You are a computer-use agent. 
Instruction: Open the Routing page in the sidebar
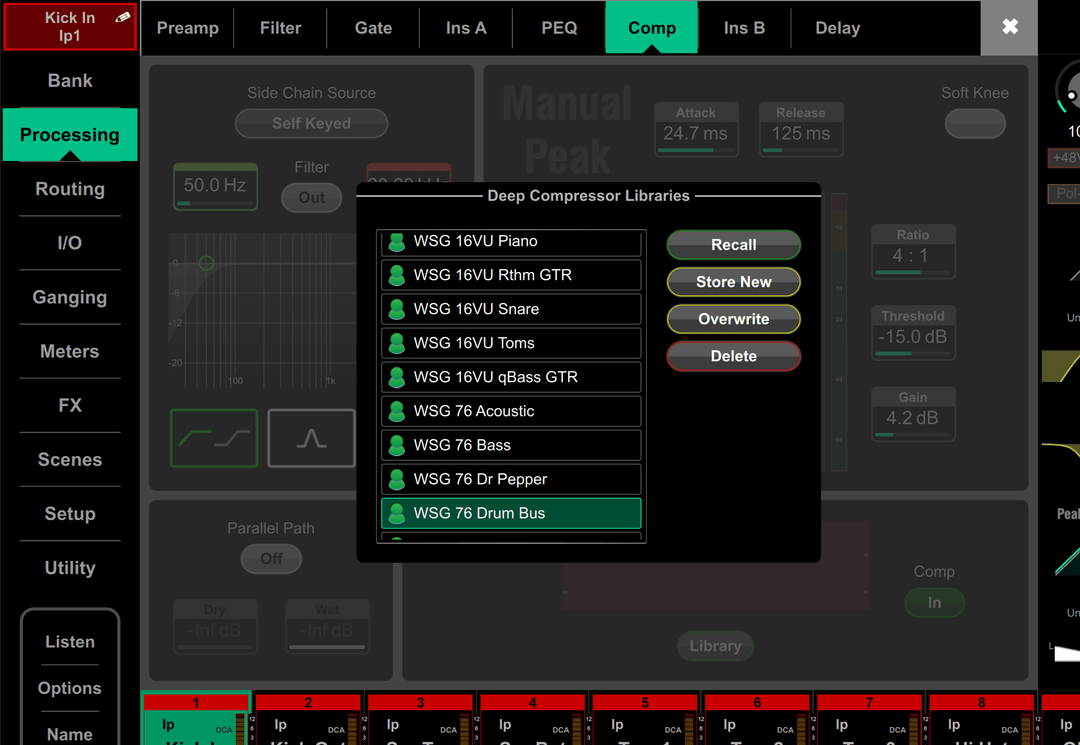[x=69, y=189]
